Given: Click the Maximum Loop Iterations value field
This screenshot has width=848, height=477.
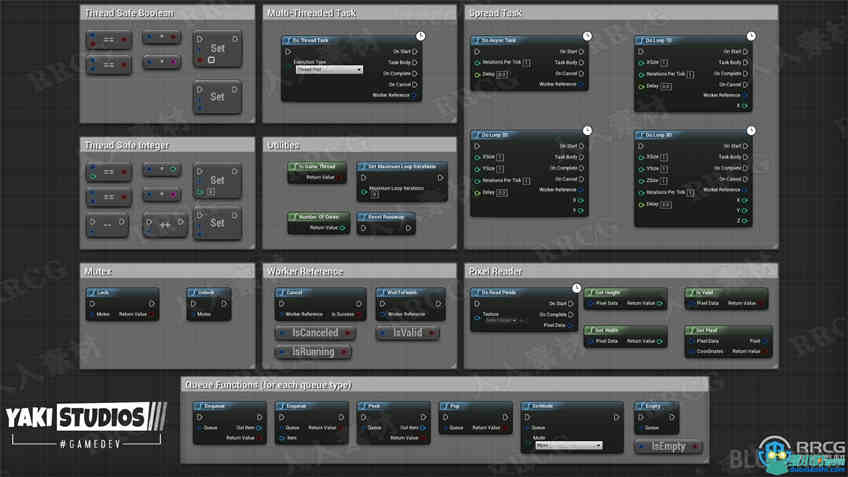Looking at the screenshot, I should point(374,195).
